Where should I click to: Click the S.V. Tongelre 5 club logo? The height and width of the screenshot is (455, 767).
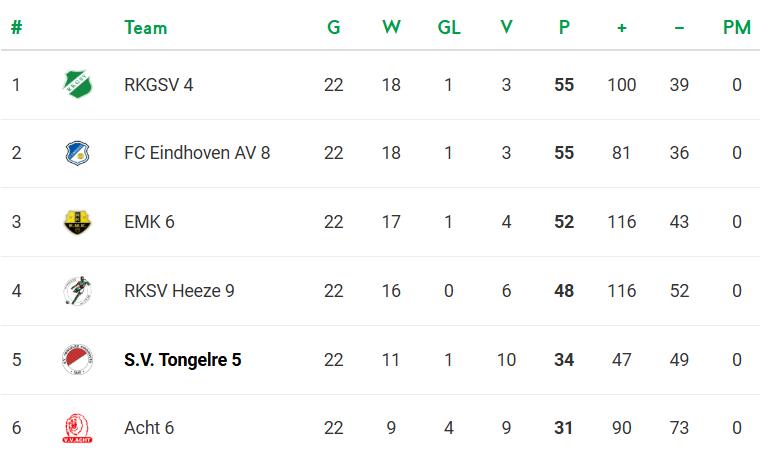coord(77,360)
